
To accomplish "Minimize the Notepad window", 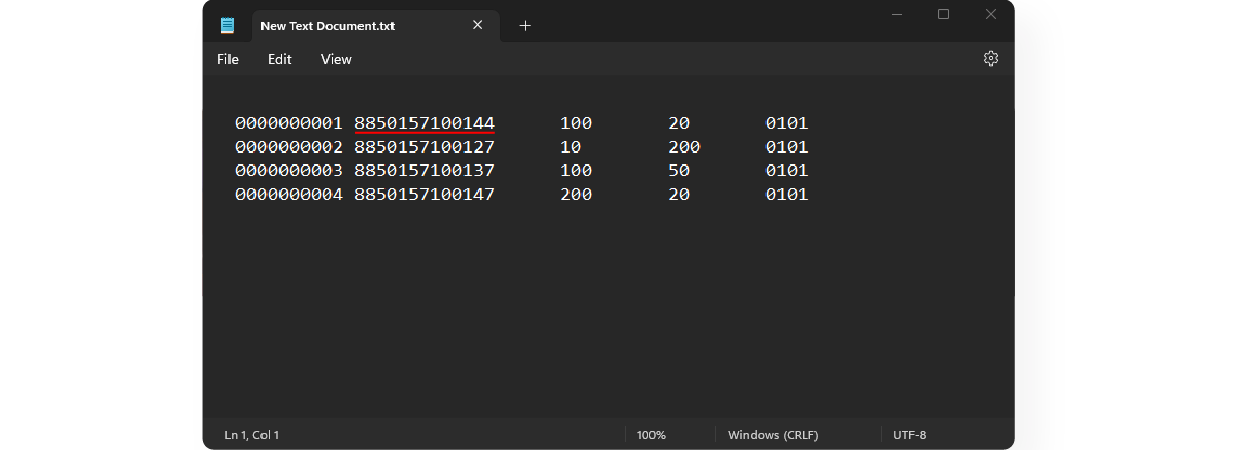I will click(x=896, y=14).
